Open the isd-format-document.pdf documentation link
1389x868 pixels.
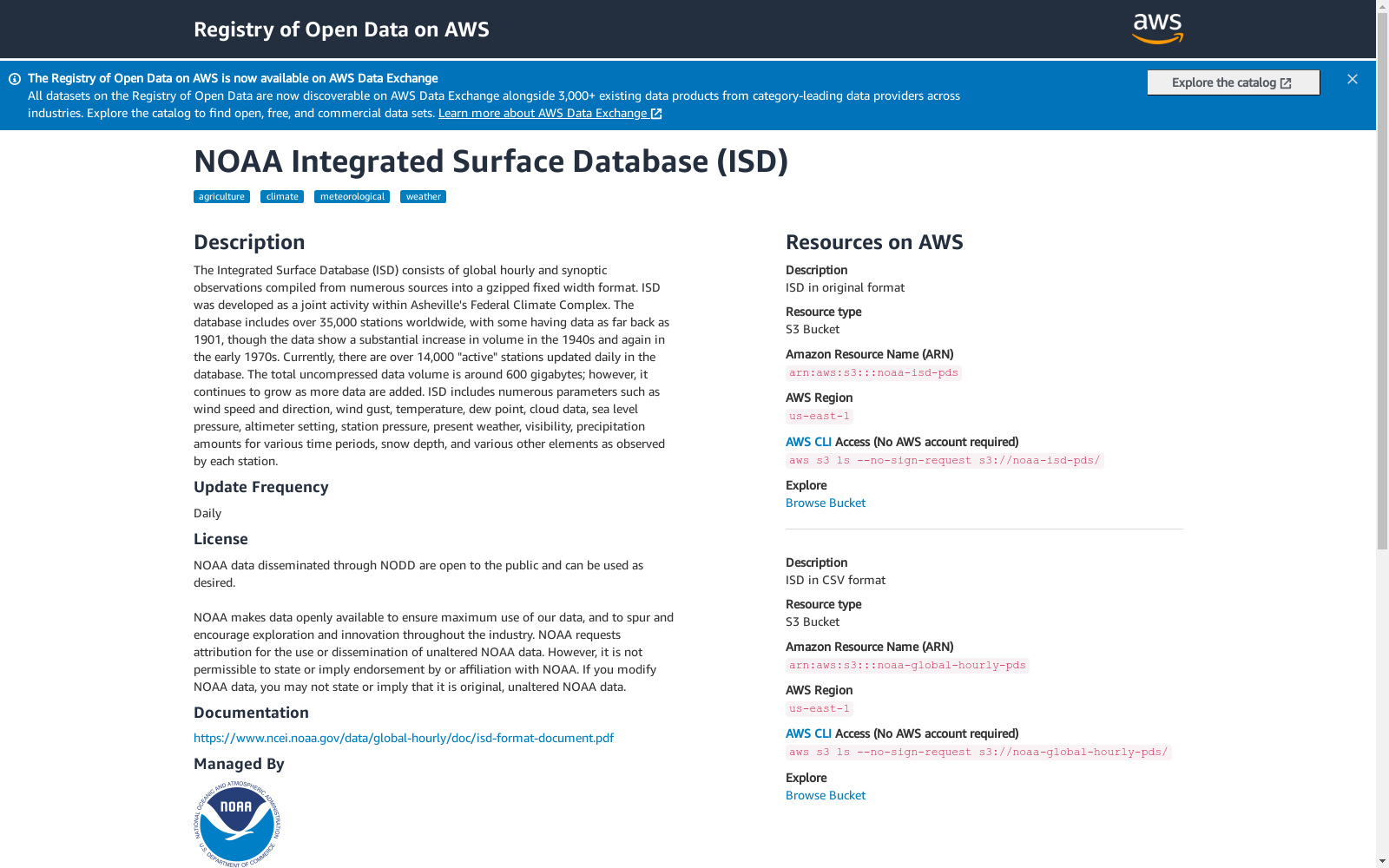(404, 738)
